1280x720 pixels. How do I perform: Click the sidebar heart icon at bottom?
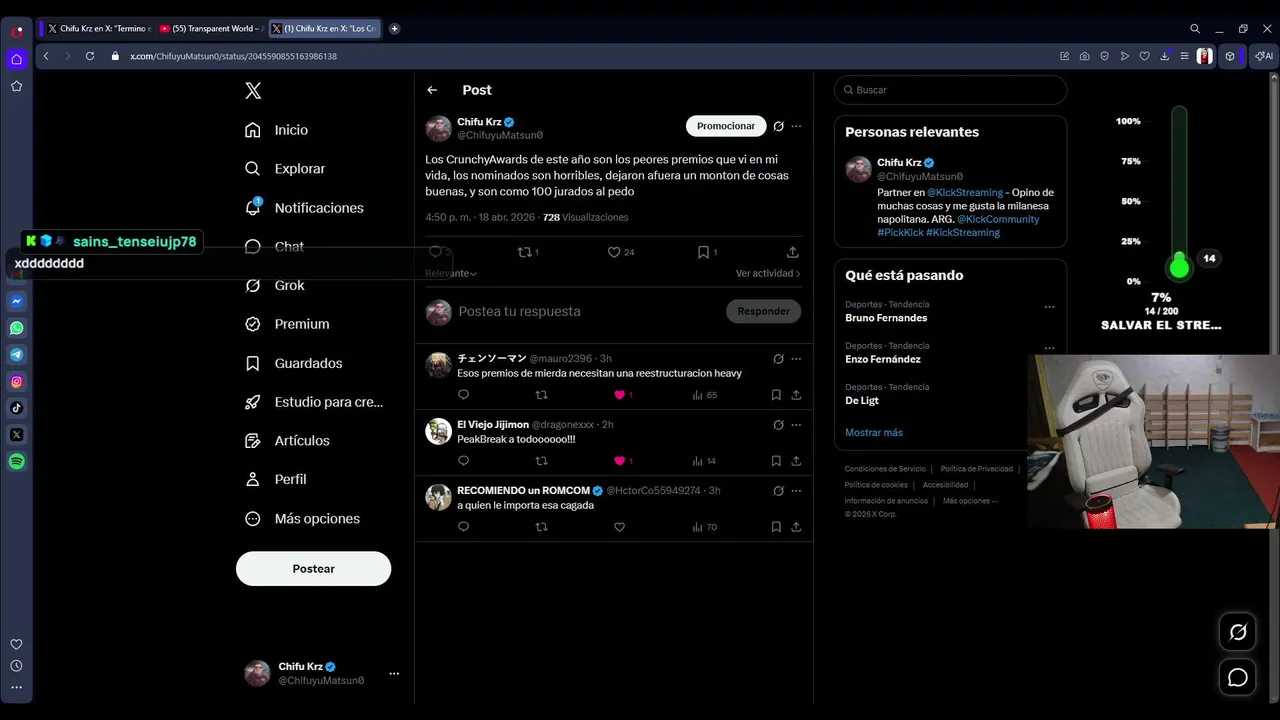coord(16,645)
